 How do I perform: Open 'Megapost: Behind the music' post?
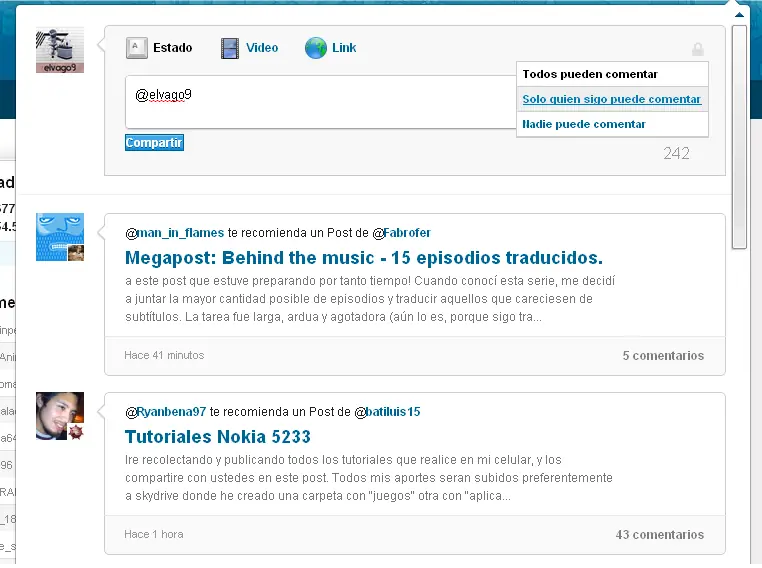coord(364,258)
